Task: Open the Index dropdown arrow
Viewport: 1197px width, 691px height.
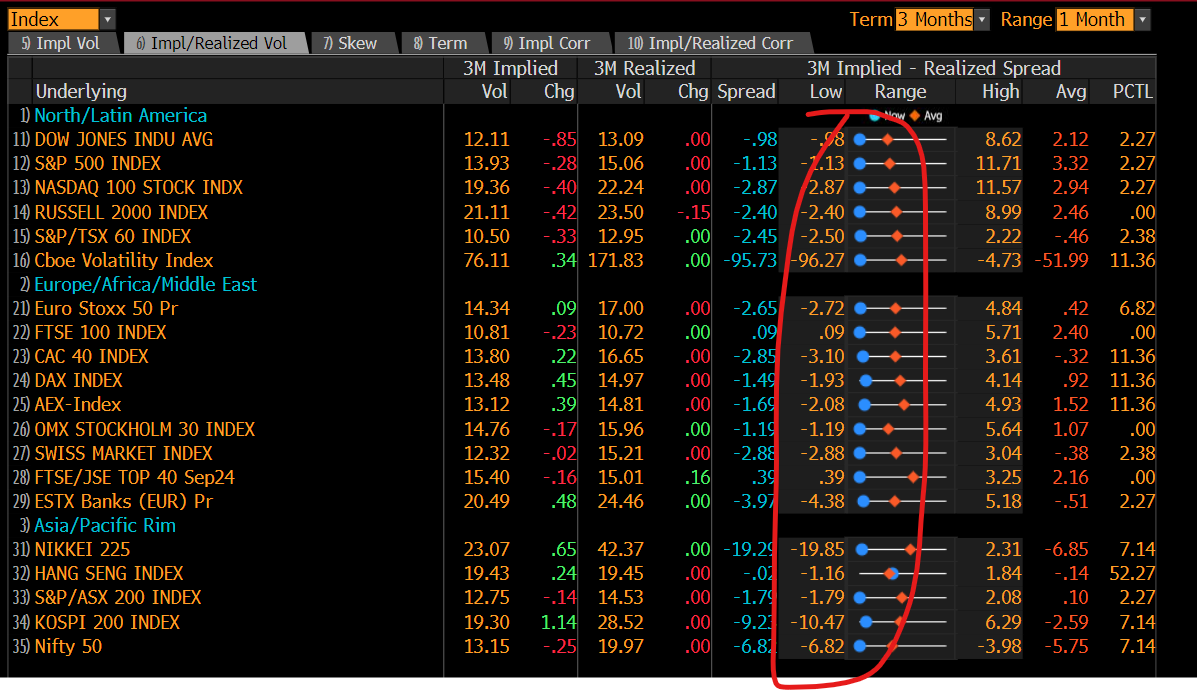Action: tap(107, 19)
